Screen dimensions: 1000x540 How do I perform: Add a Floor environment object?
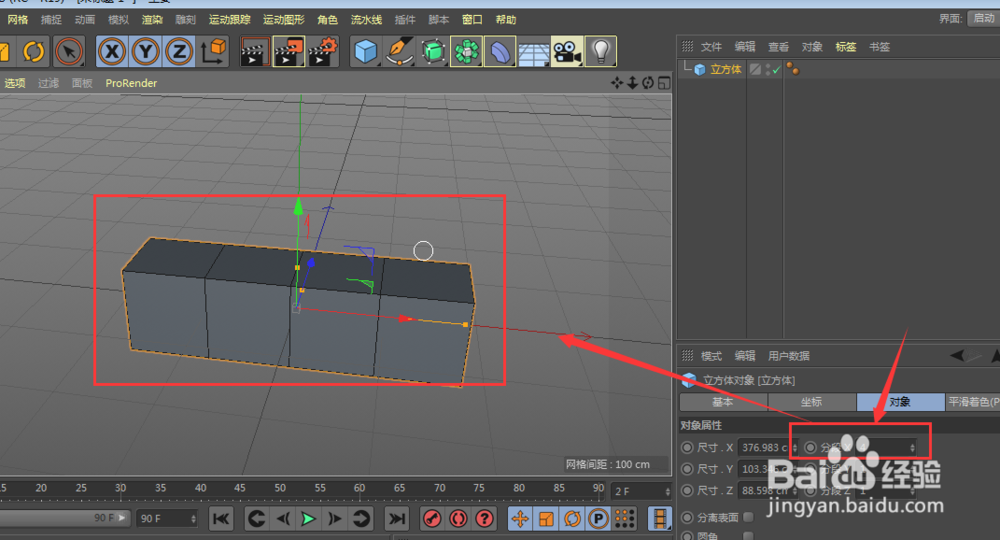pos(533,53)
